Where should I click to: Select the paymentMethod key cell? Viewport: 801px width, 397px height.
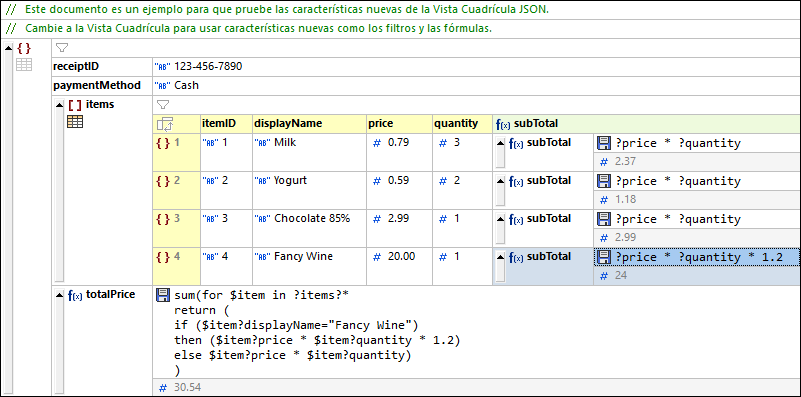coord(102,86)
